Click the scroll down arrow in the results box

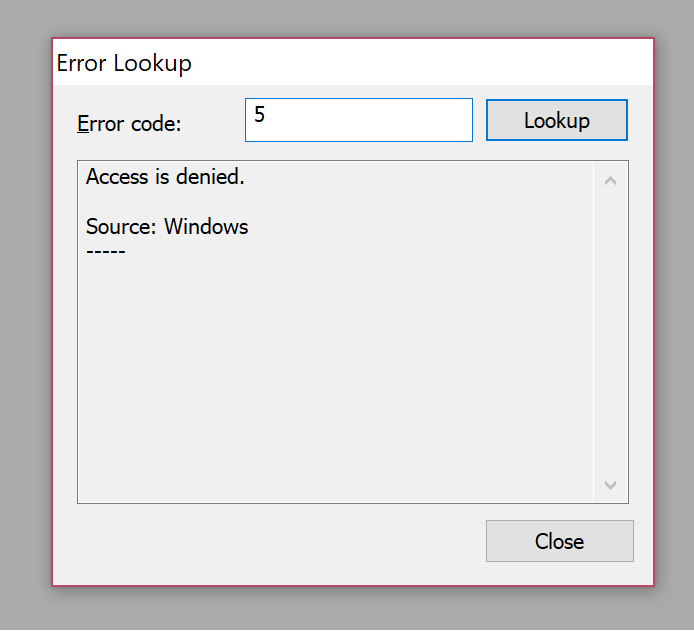(x=610, y=485)
